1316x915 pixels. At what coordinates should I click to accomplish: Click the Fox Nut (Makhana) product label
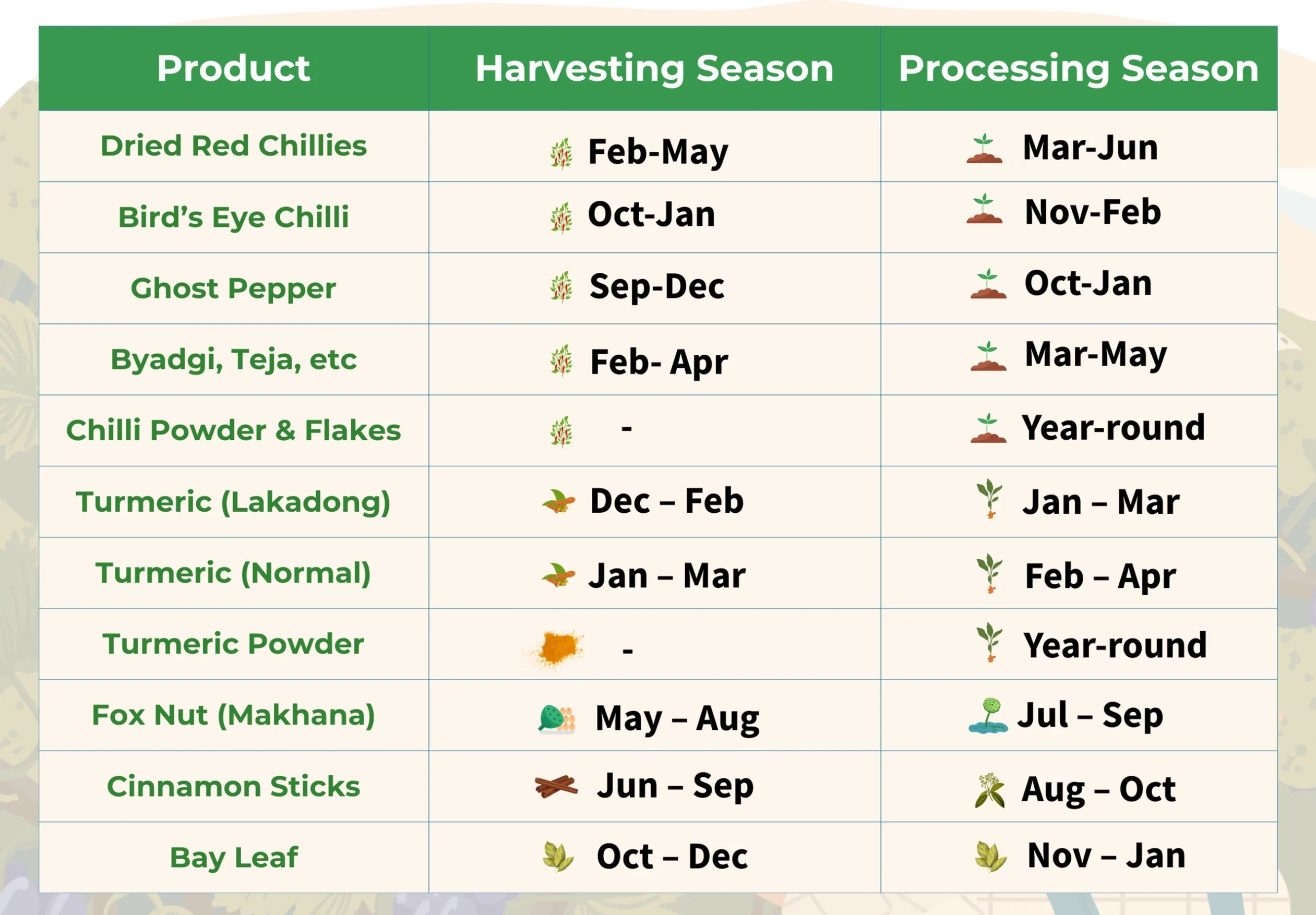[x=234, y=715]
